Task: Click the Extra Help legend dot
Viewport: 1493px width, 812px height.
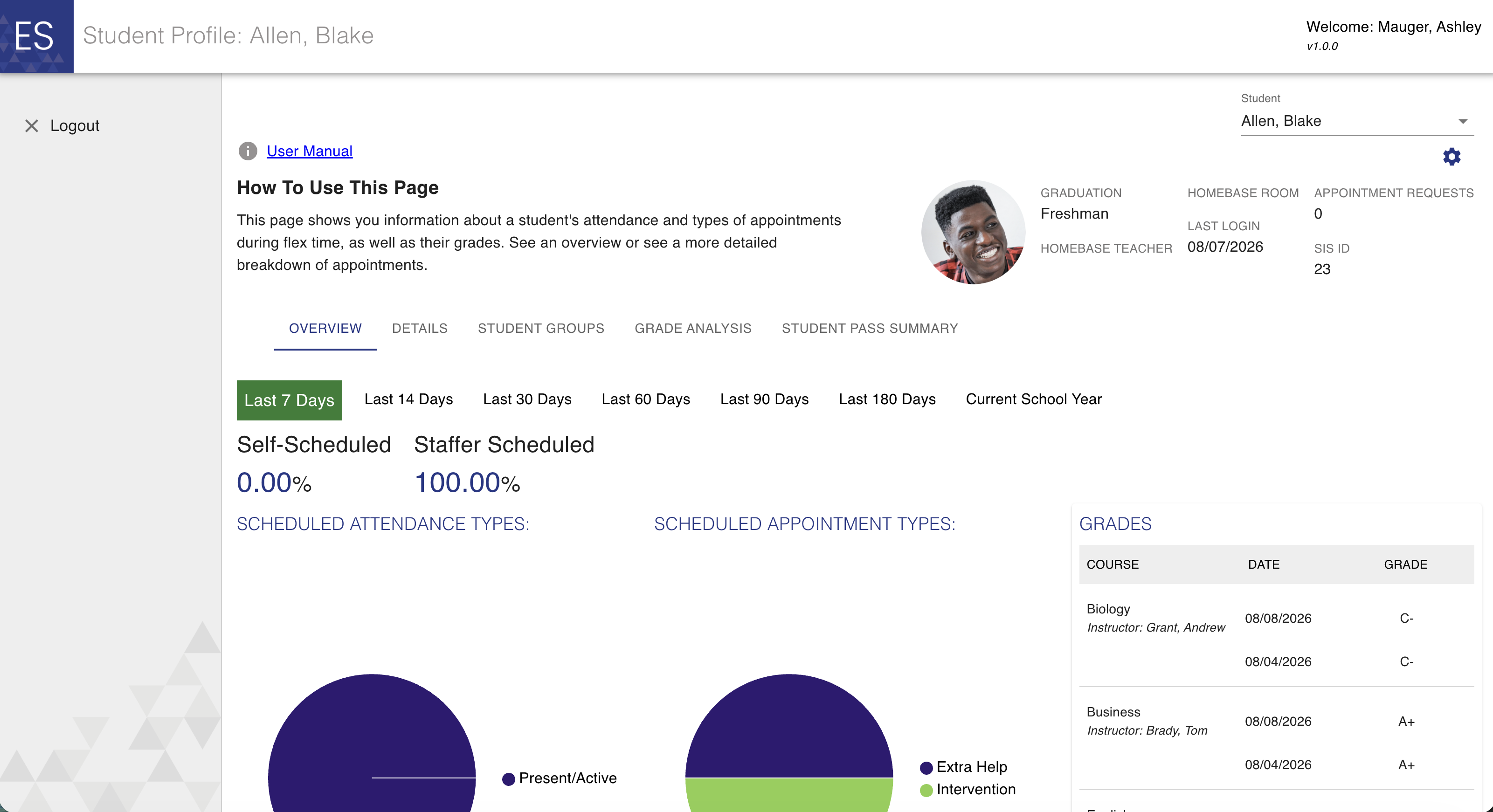Action: click(x=926, y=768)
